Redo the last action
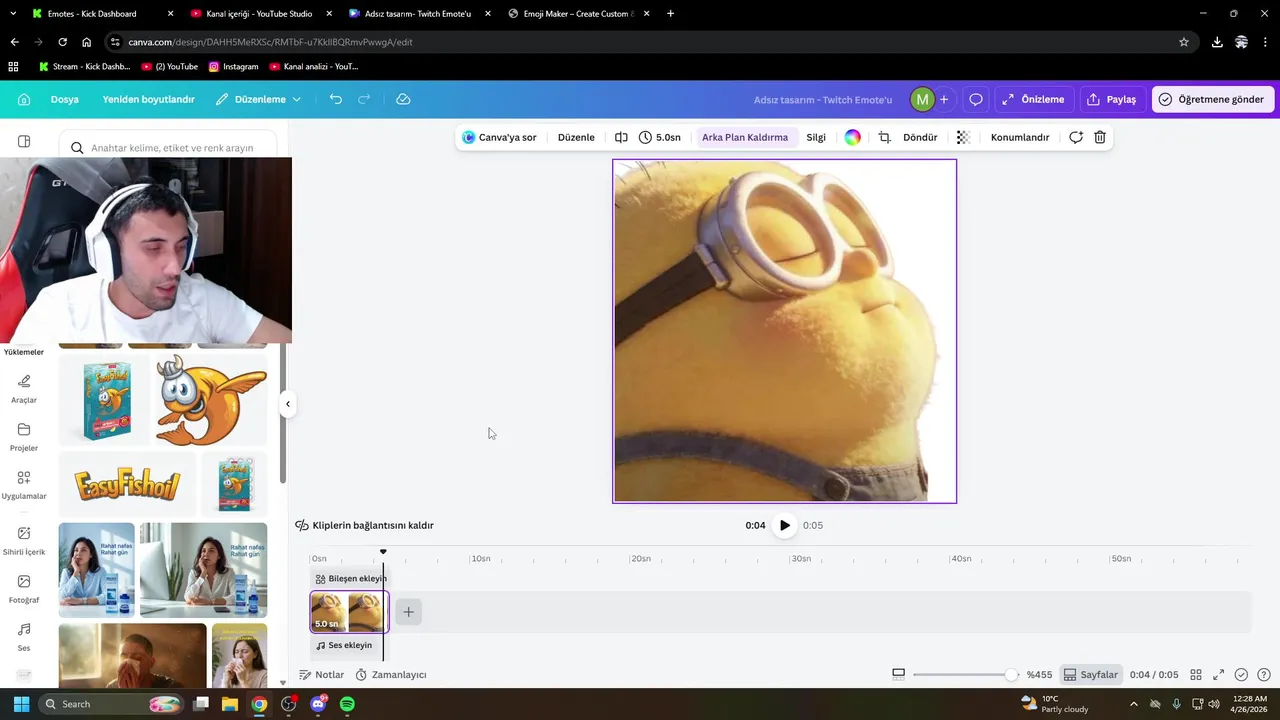The height and width of the screenshot is (720, 1280). point(364,99)
